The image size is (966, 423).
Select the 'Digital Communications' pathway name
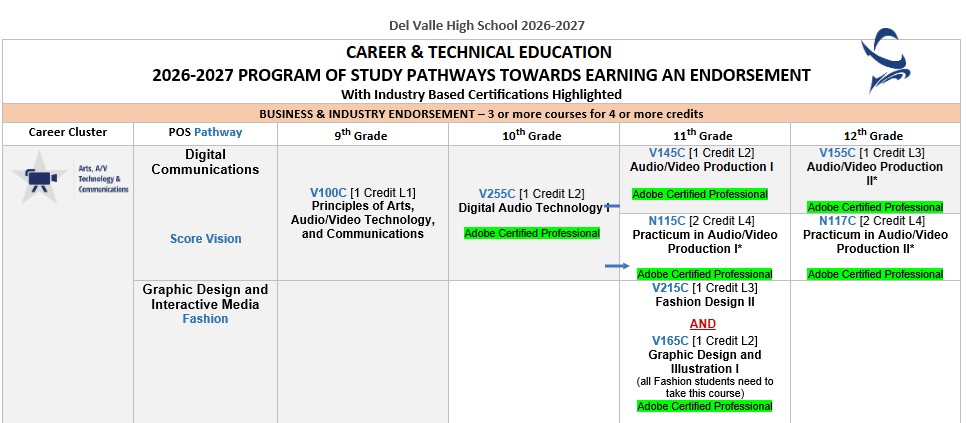[205, 162]
